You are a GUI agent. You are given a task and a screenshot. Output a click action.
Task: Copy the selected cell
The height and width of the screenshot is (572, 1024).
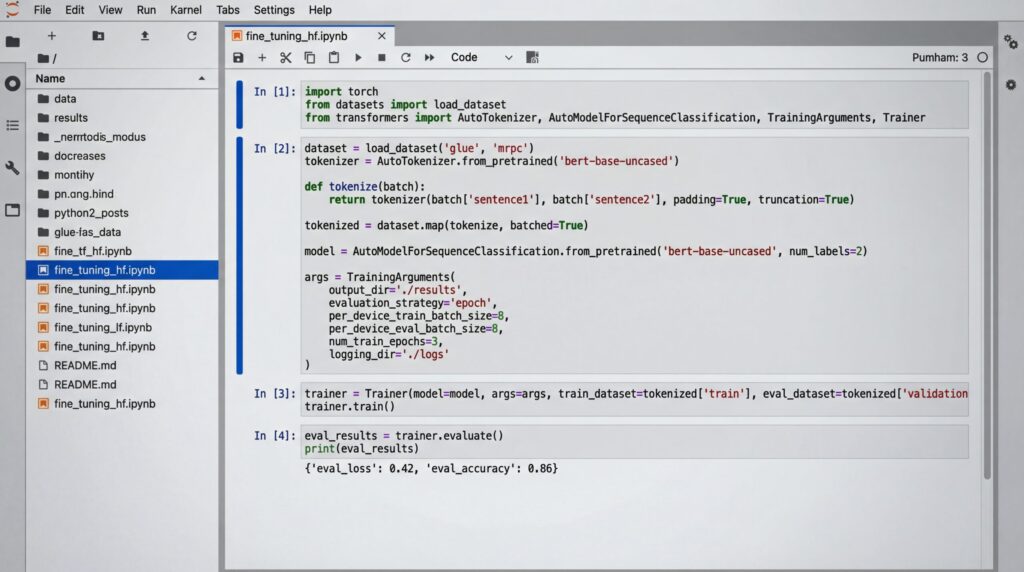click(x=310, y=57)
